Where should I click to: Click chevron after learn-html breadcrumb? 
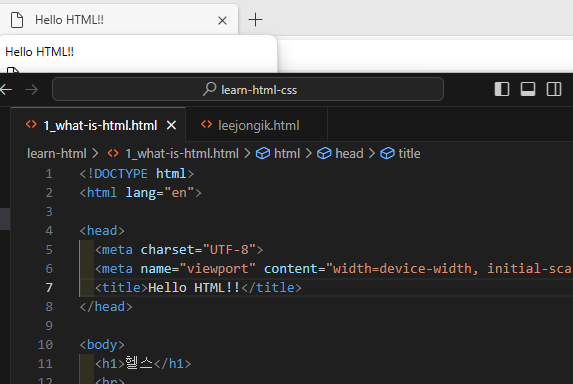(x=95, y=153)
